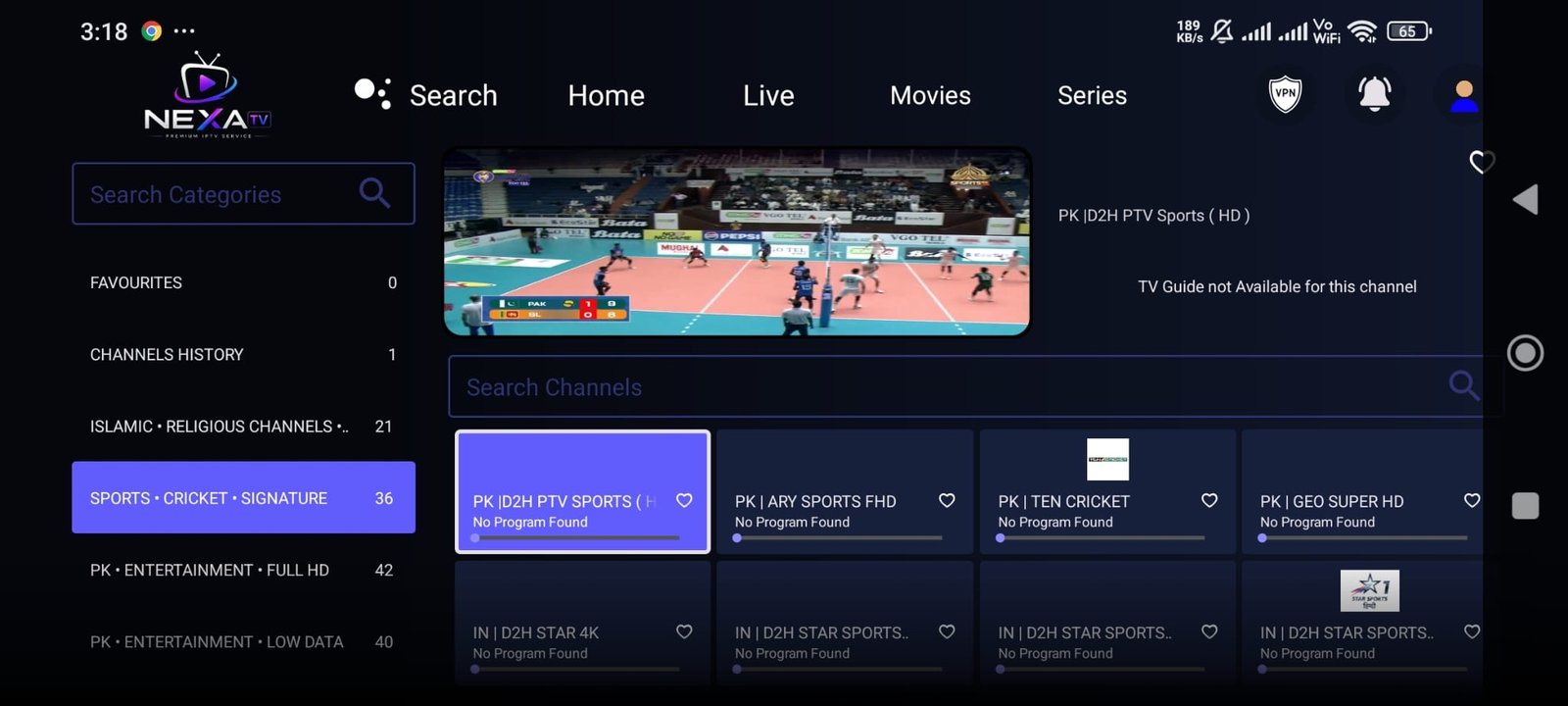Open the Search menu item
1568x706 pixels.
tap(453, 95)
